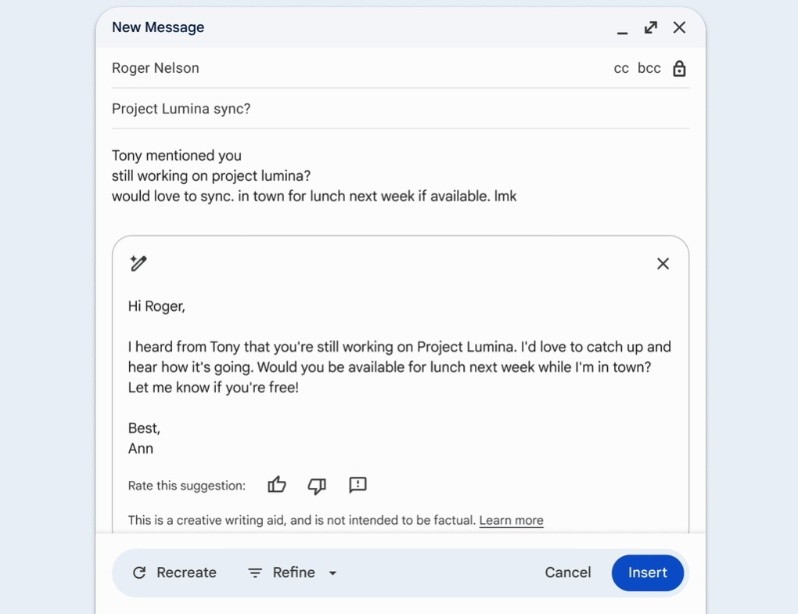The height and width of the screenshot is (614, 798).
Task: Open the Learn more link
Action: 511,520
